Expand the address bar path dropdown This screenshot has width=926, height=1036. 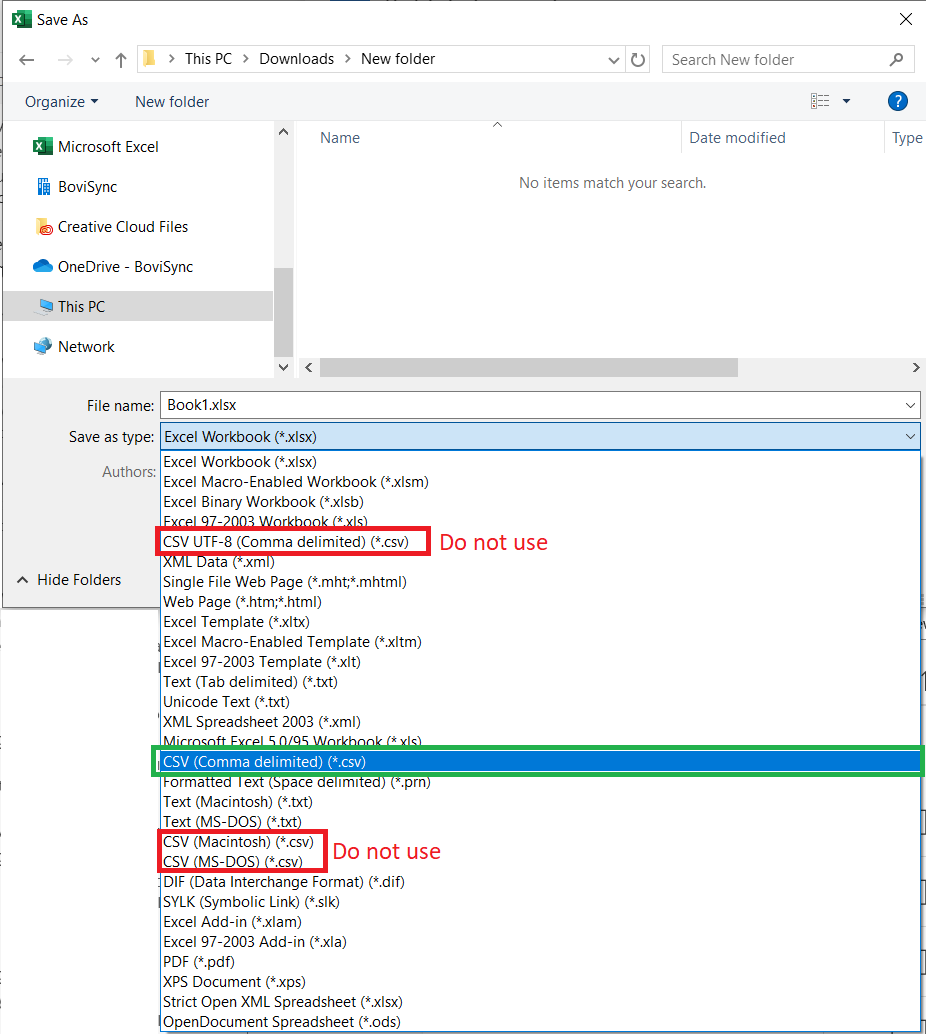pyautogui.click(x=614, y=60)
